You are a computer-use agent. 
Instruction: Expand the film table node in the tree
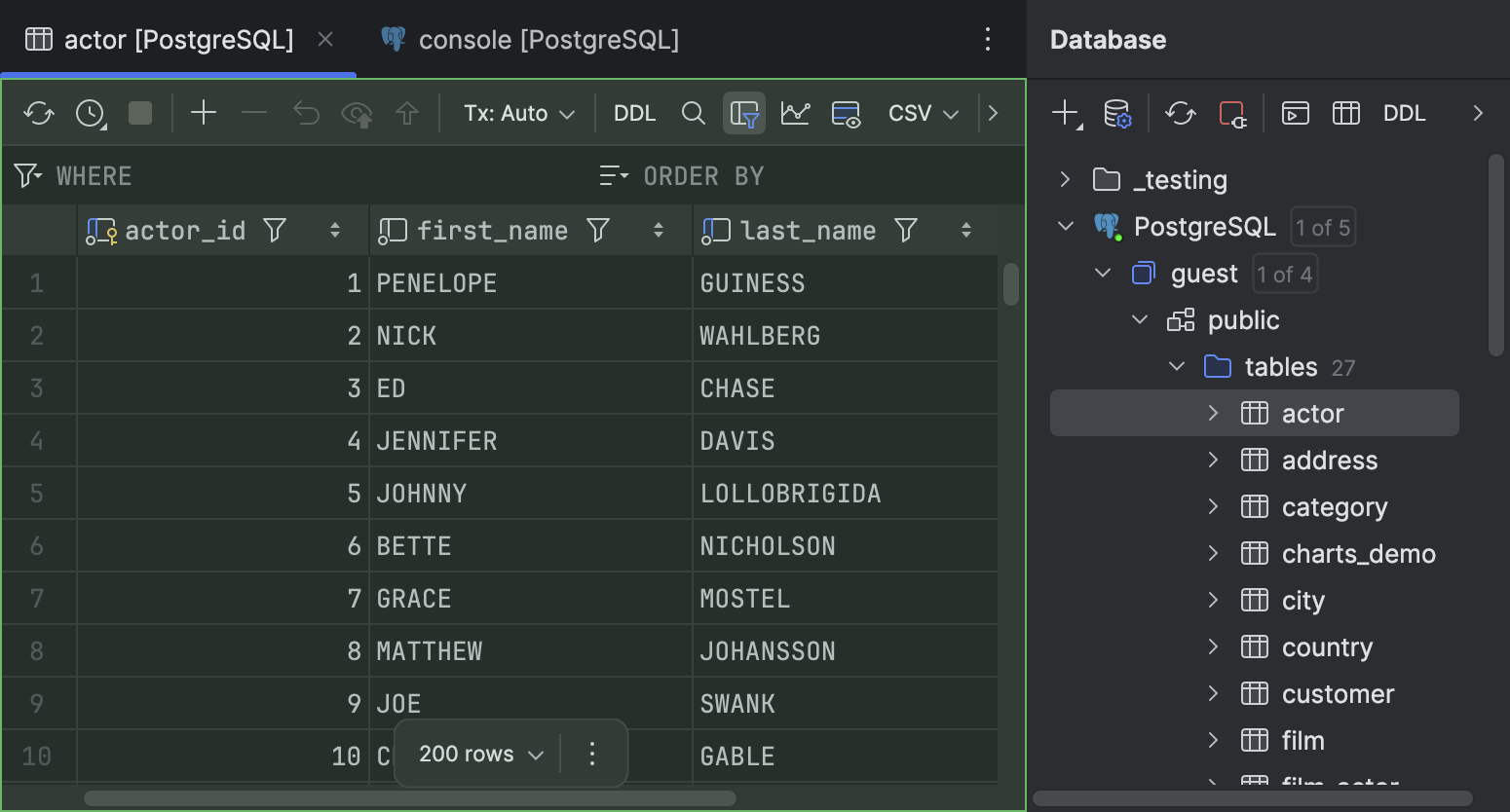1213,740
